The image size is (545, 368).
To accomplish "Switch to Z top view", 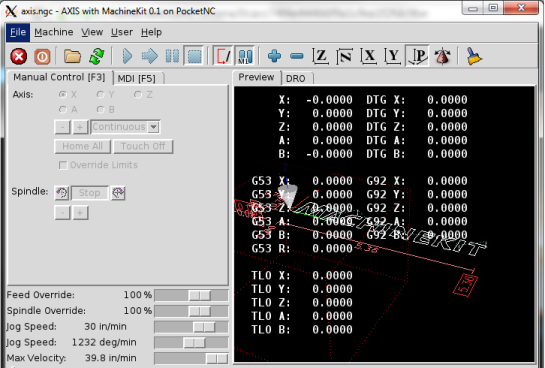I will tap(320, 56).
